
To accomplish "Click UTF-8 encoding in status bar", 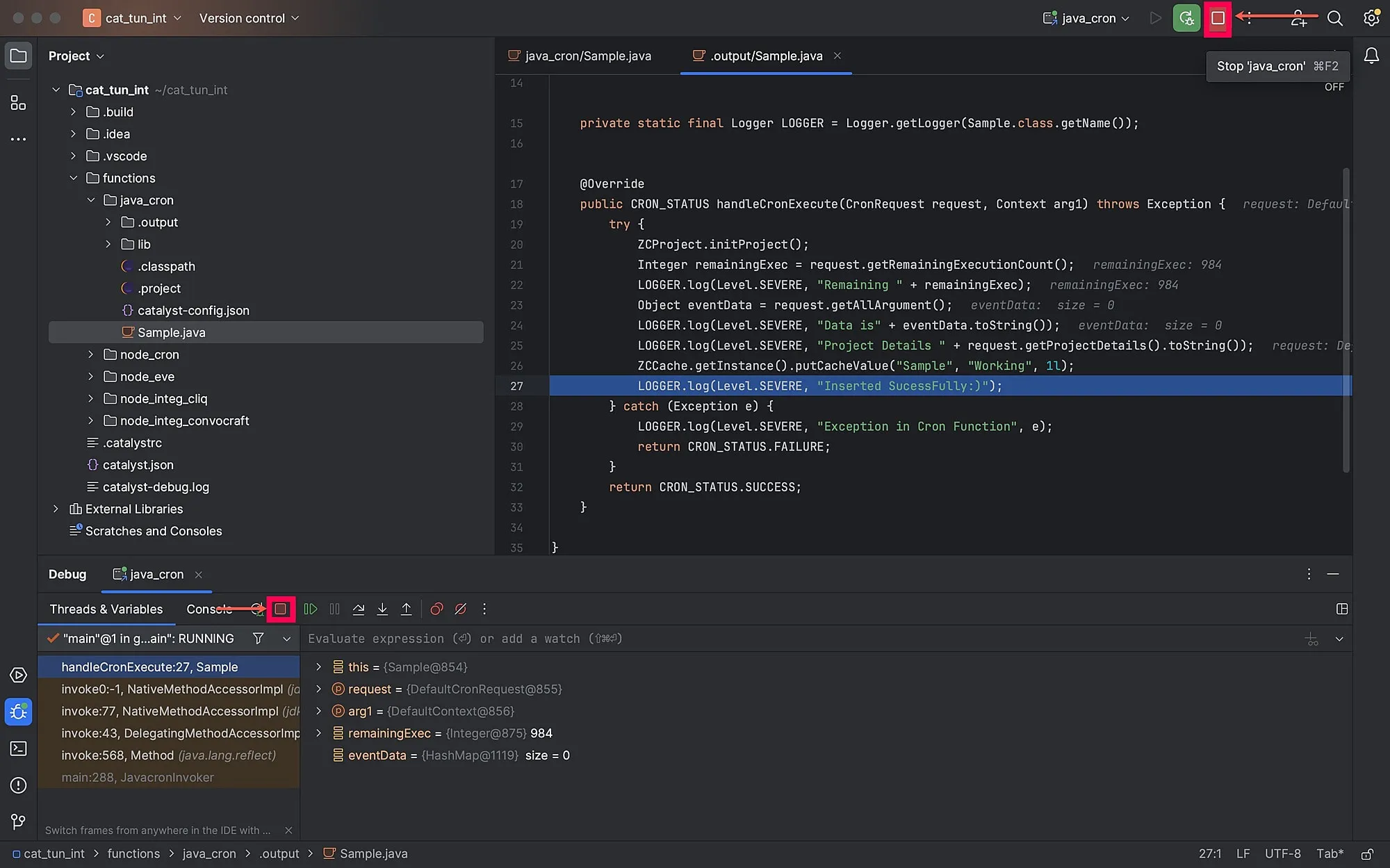I will coord(1282,853).
